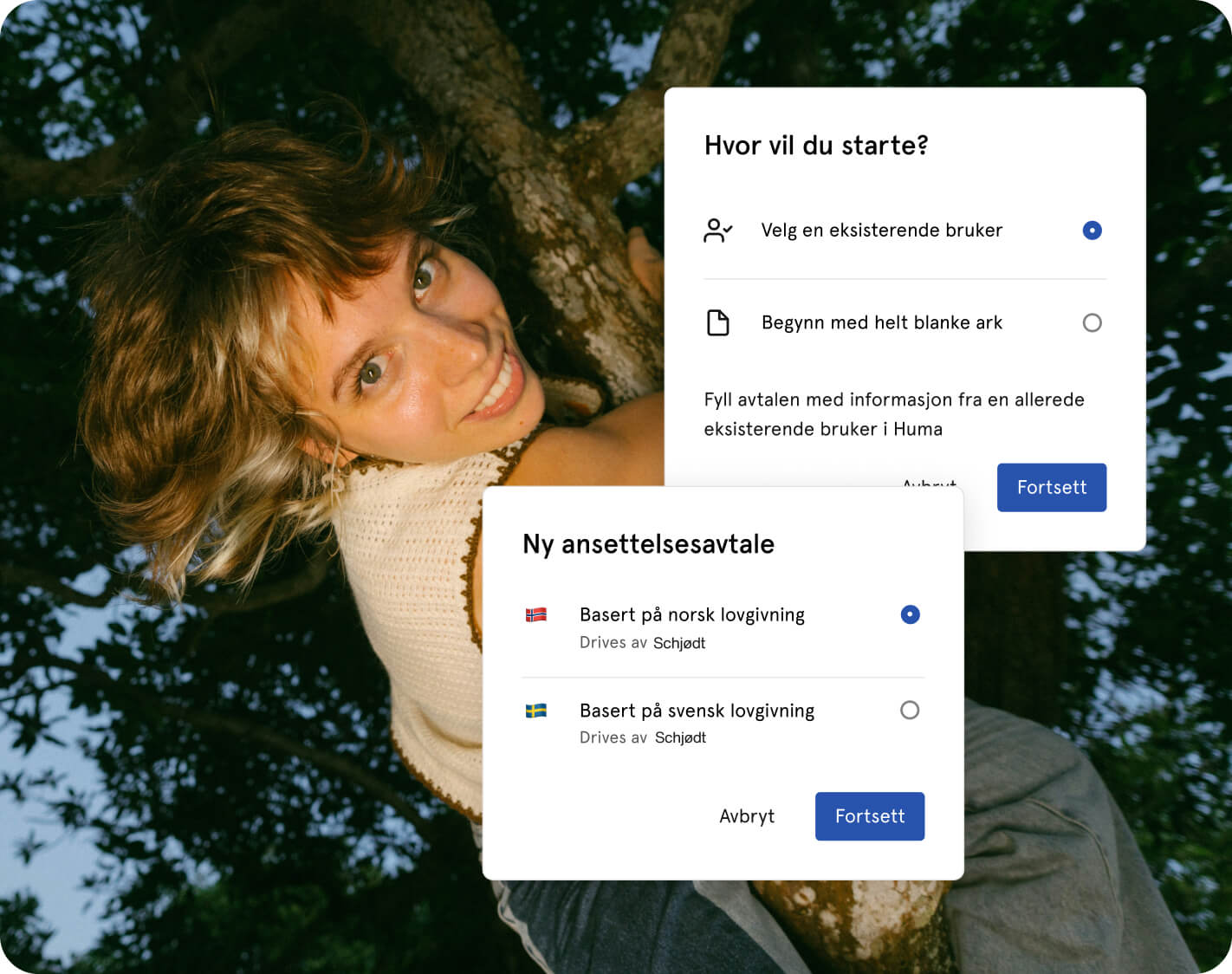Viewport: 1232px width, 974px height.
Task: Click the Norwegian flag icon
Action: pos(536,615)
